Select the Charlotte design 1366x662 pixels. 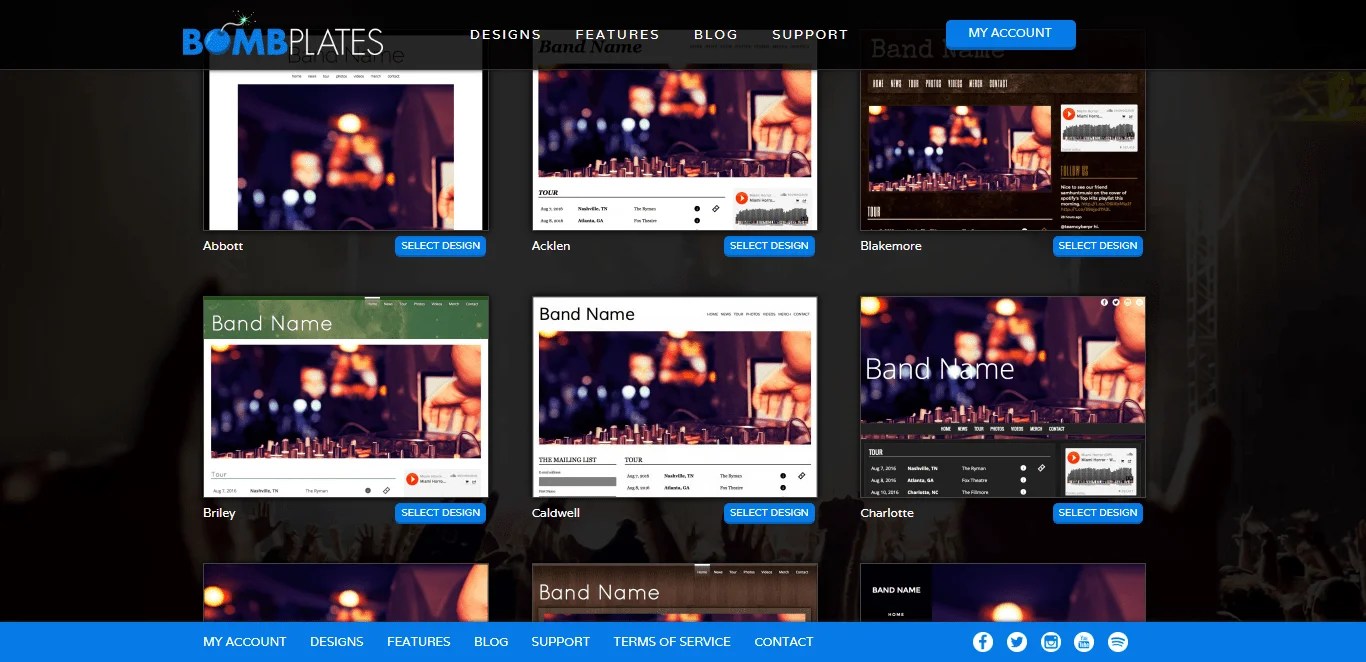[x=1098, y=513]
